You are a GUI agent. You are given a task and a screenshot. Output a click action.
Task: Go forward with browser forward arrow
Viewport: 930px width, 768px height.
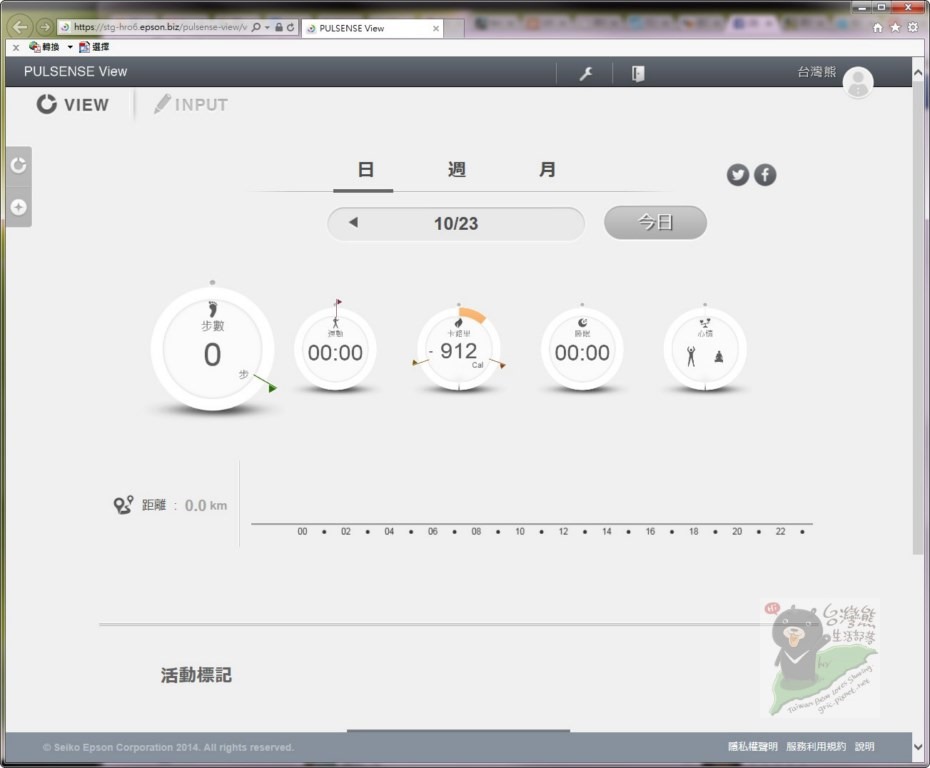point(44,27)
